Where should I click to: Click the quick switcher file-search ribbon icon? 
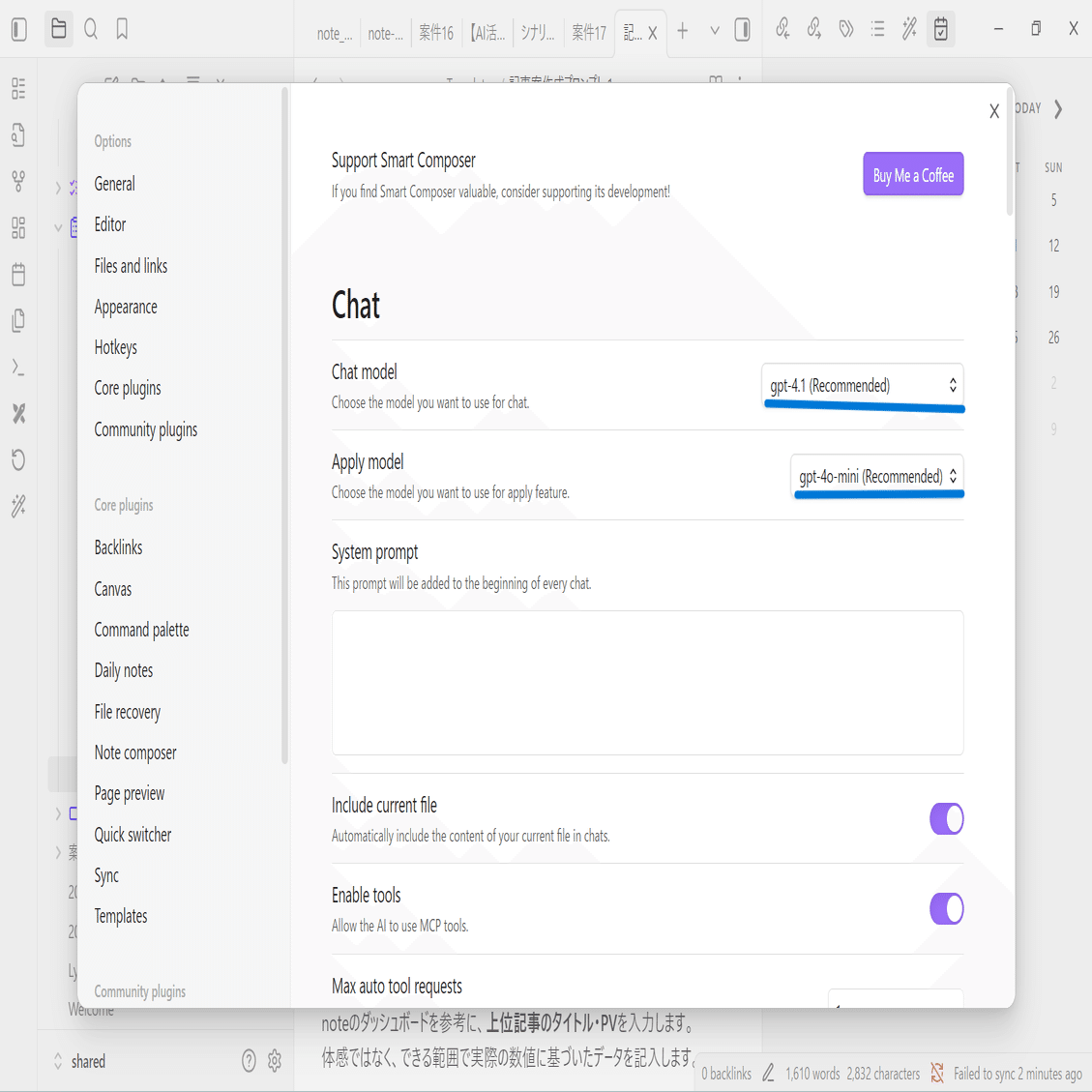(18, 135)
